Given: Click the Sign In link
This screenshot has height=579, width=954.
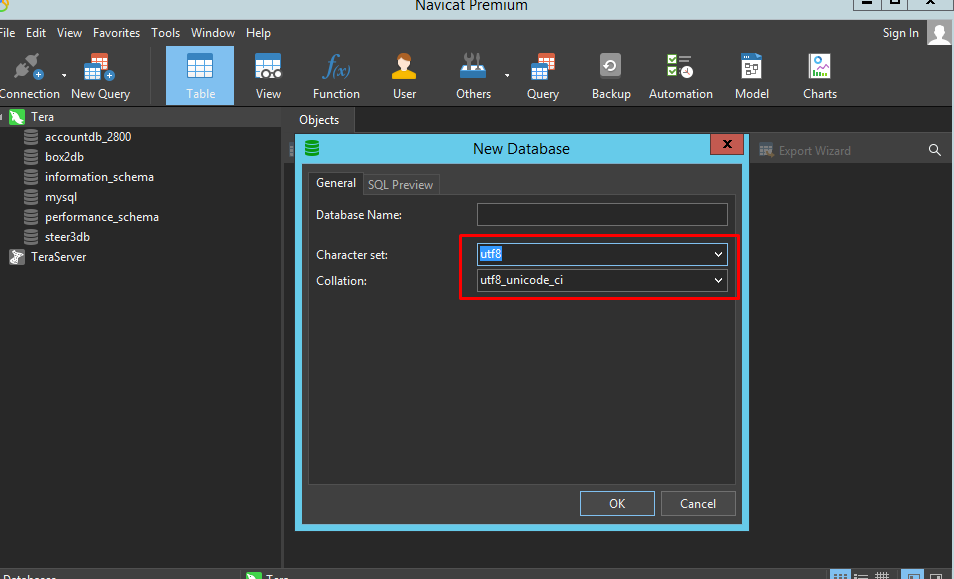Looking at the screenshot, I should [x=900, y=33].
